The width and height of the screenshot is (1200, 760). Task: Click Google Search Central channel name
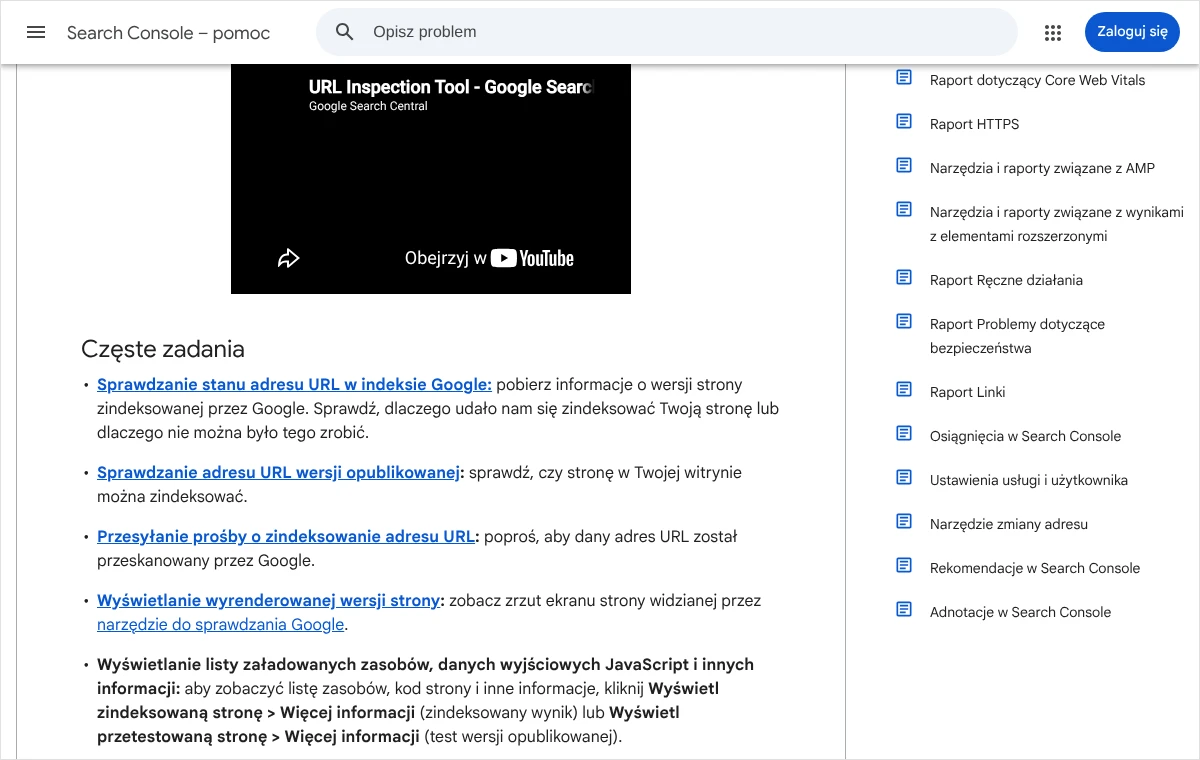coord(368,106)
